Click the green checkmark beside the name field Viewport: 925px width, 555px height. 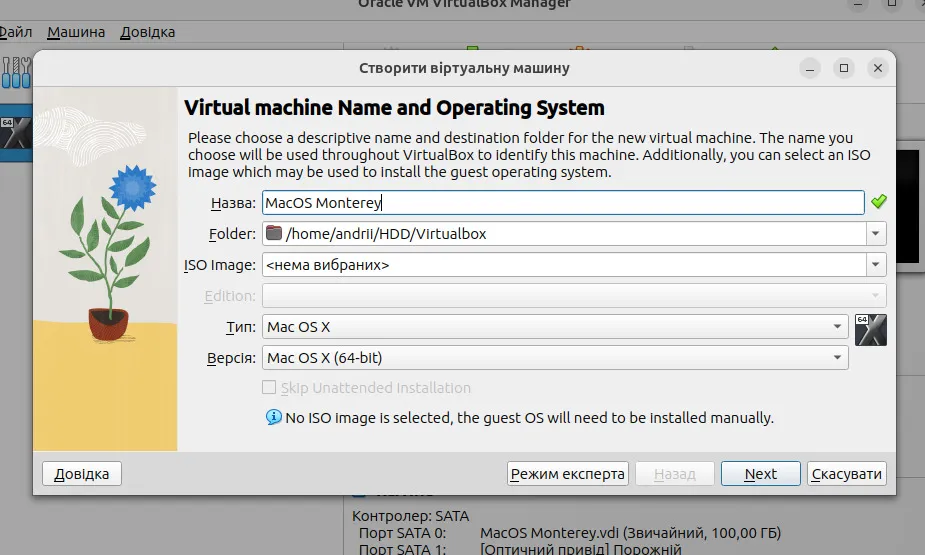pos(878,202)
